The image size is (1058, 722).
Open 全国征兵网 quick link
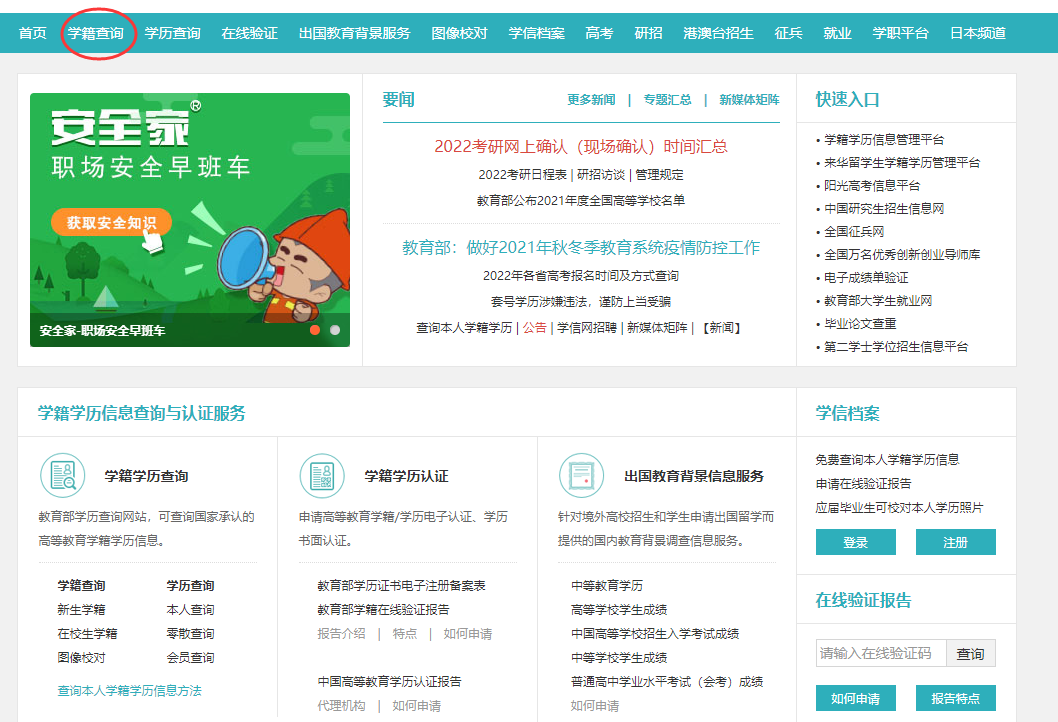(x=854, y=231)
